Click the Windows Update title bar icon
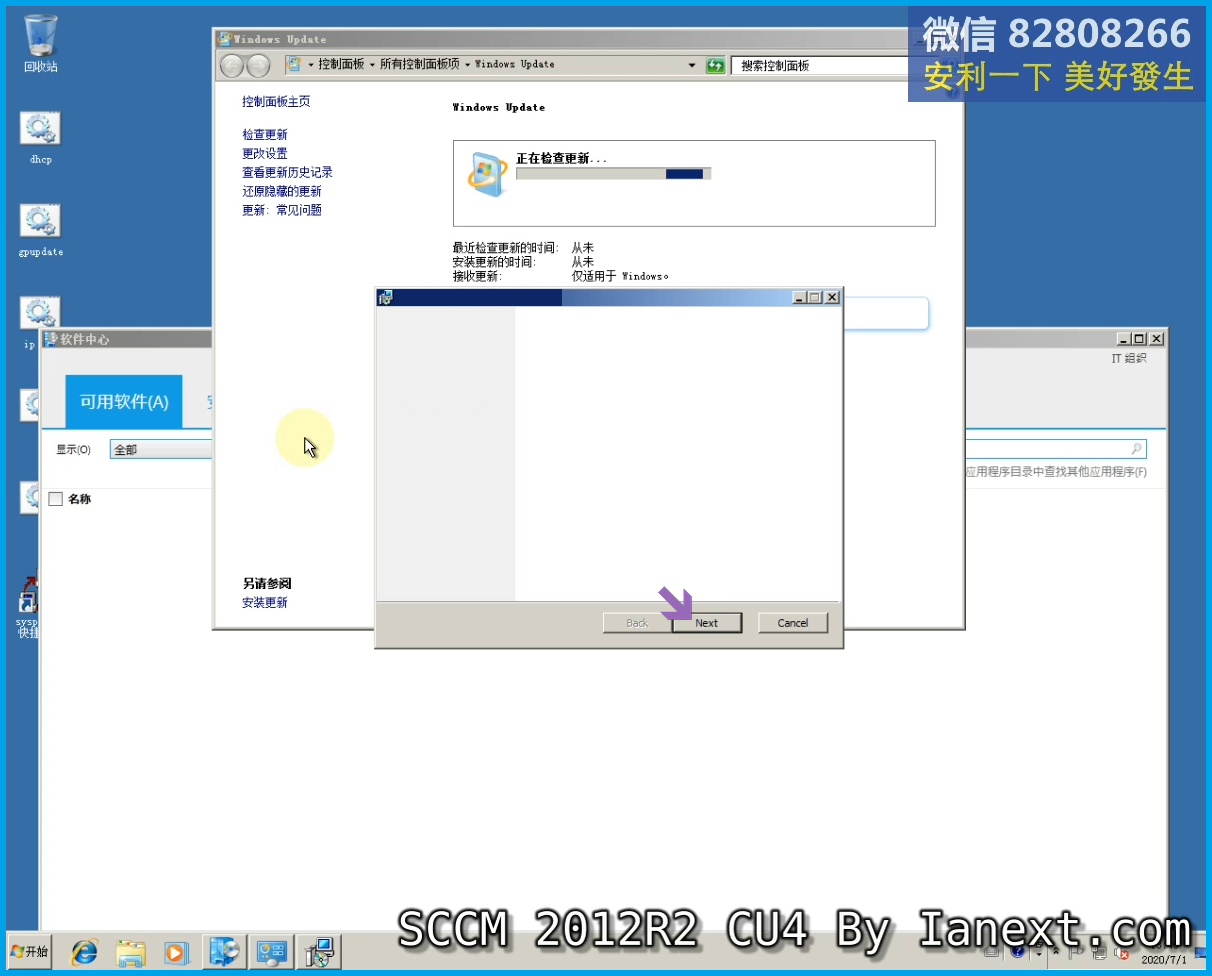This screenshot has width=1212, height=976. [x=225, y=39]
